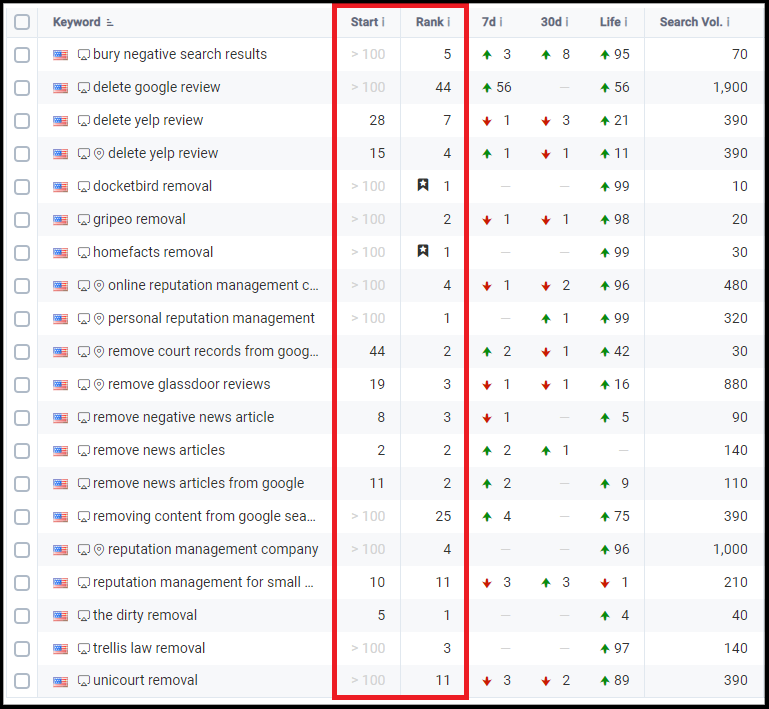Show info for the 30d column
The height and width of the screenshot is (709, 769).
(567, 22)
